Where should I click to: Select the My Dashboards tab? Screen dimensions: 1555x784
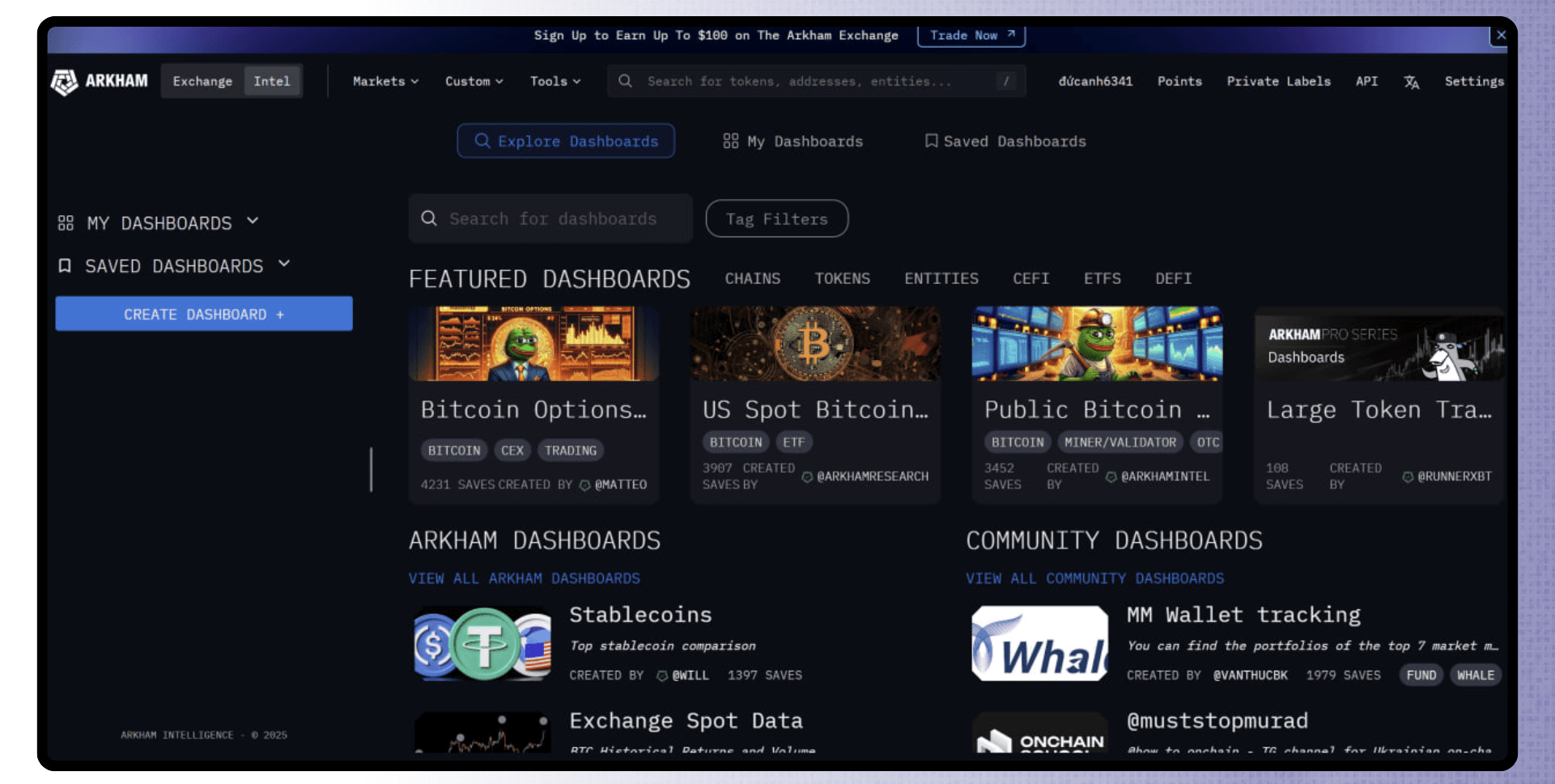click(x=793, y=141)
